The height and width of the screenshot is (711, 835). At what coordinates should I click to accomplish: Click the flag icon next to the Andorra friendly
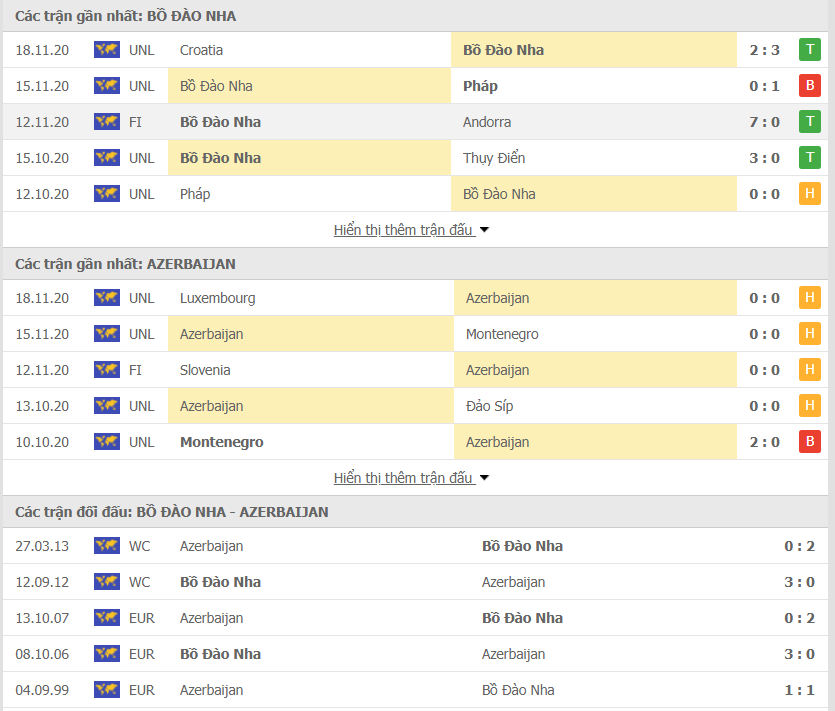tap(106, 121)
